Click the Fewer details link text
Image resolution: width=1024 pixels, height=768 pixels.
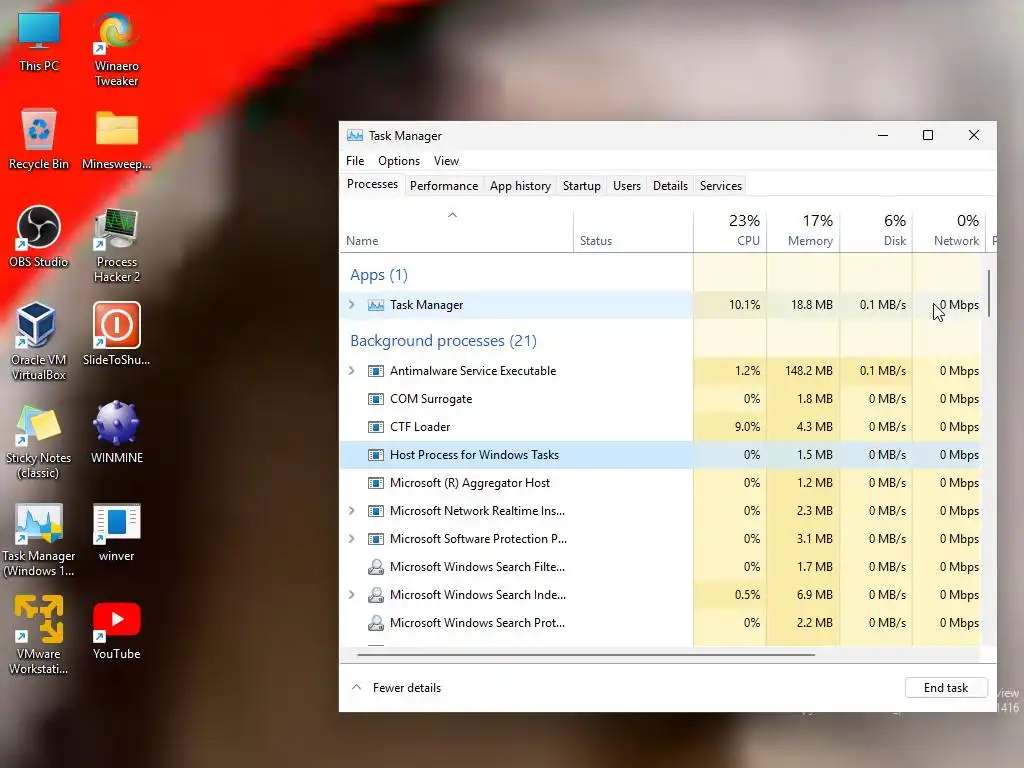tap(407, 688)
